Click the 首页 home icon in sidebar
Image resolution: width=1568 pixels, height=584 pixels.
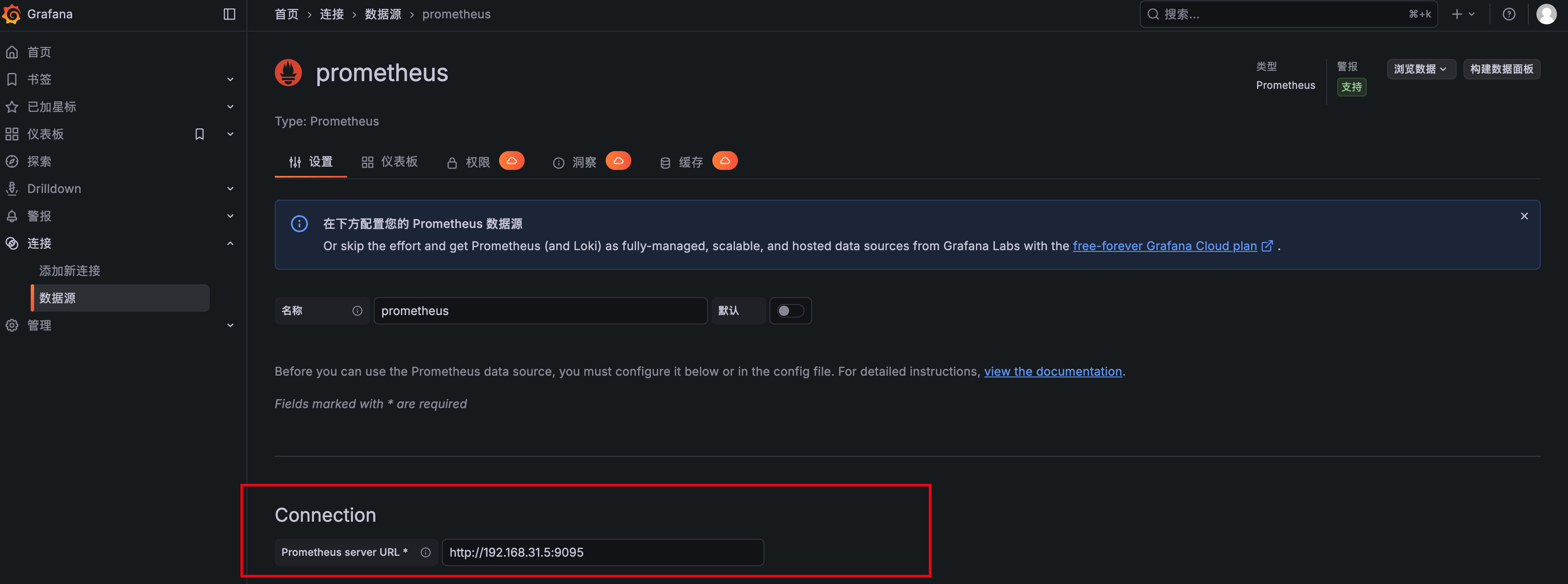(x=12, y=53)
